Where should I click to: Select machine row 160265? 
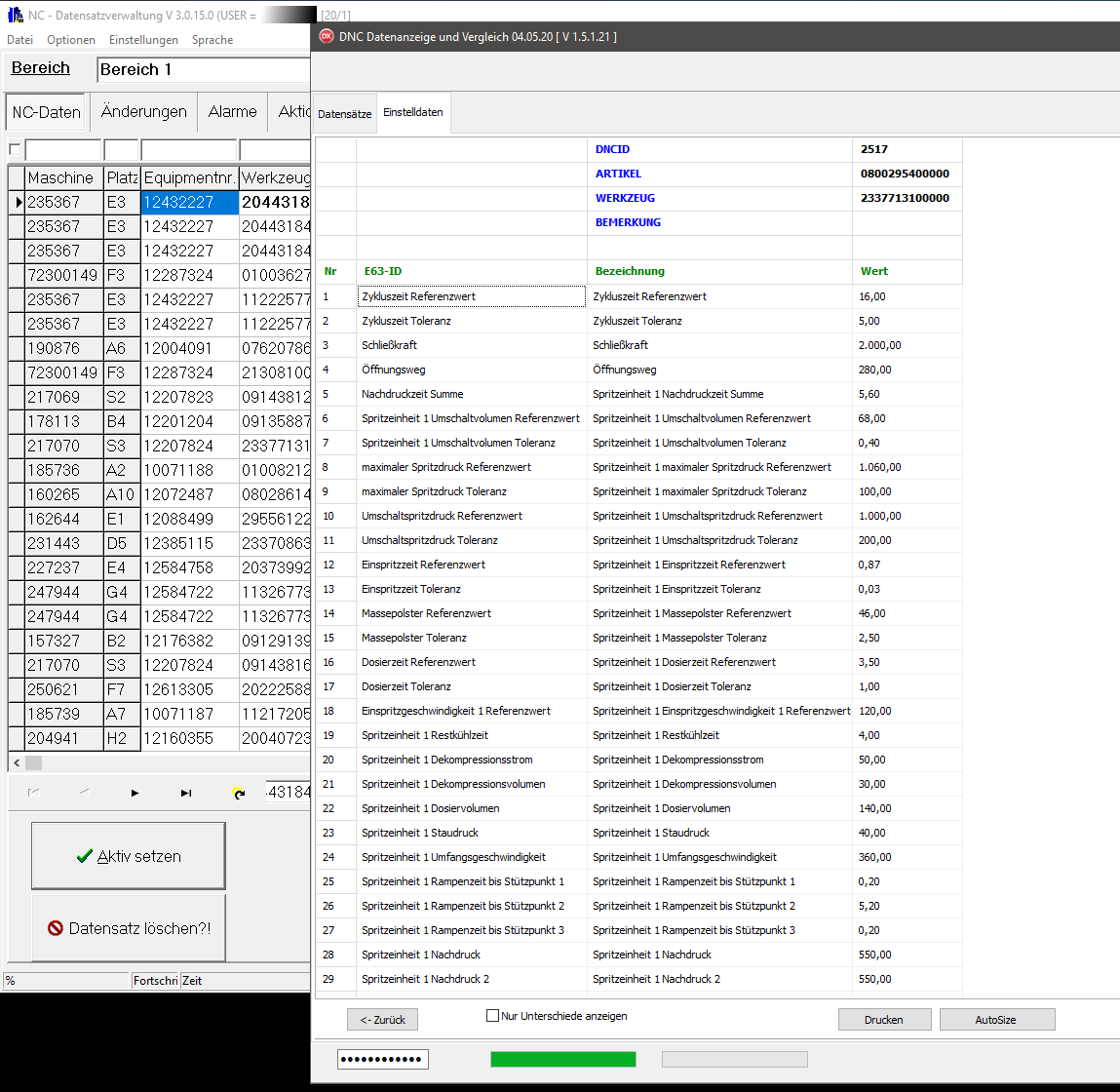click(x=63, y=494)
